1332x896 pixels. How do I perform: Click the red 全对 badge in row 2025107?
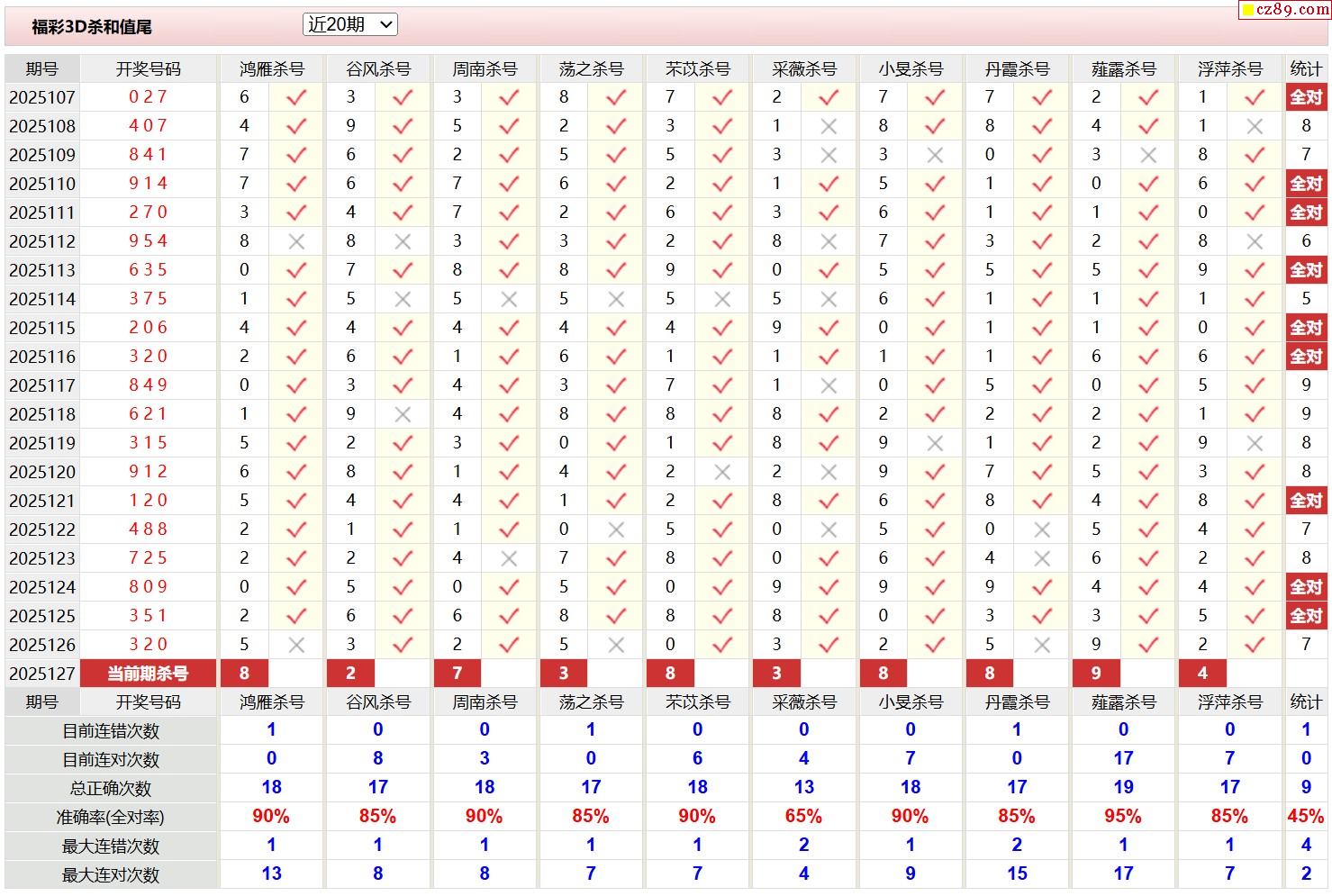1306,97
